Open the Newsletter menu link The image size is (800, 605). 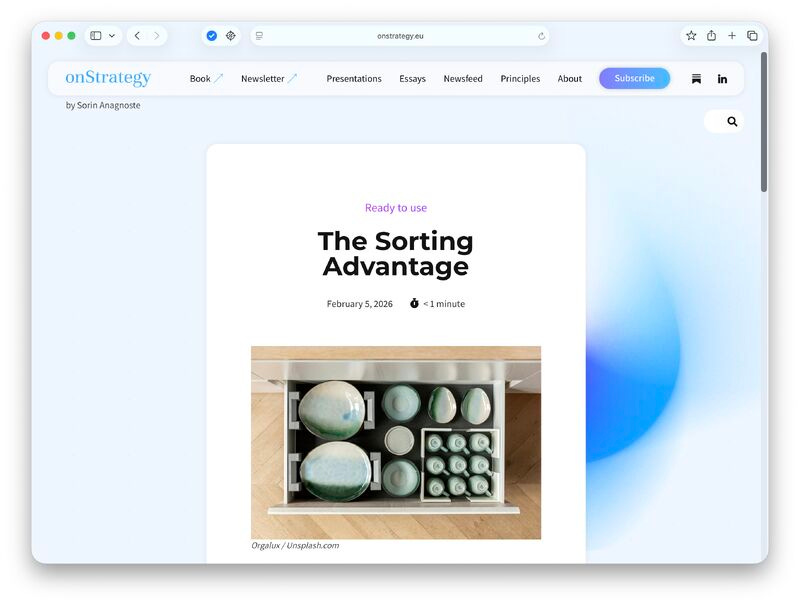pyautogui.click(x=263, y=79)
